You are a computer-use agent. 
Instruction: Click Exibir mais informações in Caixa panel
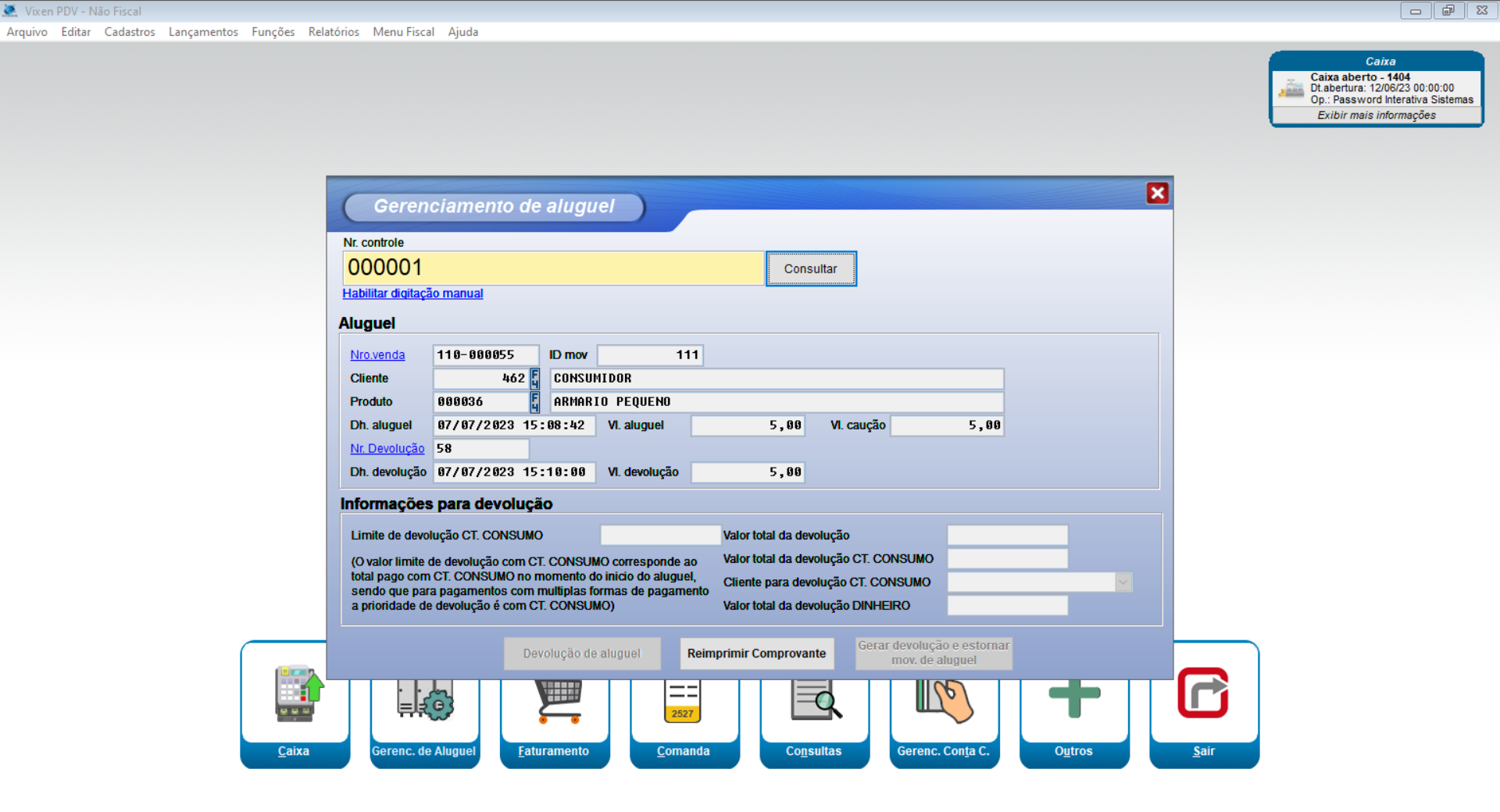pyautogui.click(x=1377, y=116)
